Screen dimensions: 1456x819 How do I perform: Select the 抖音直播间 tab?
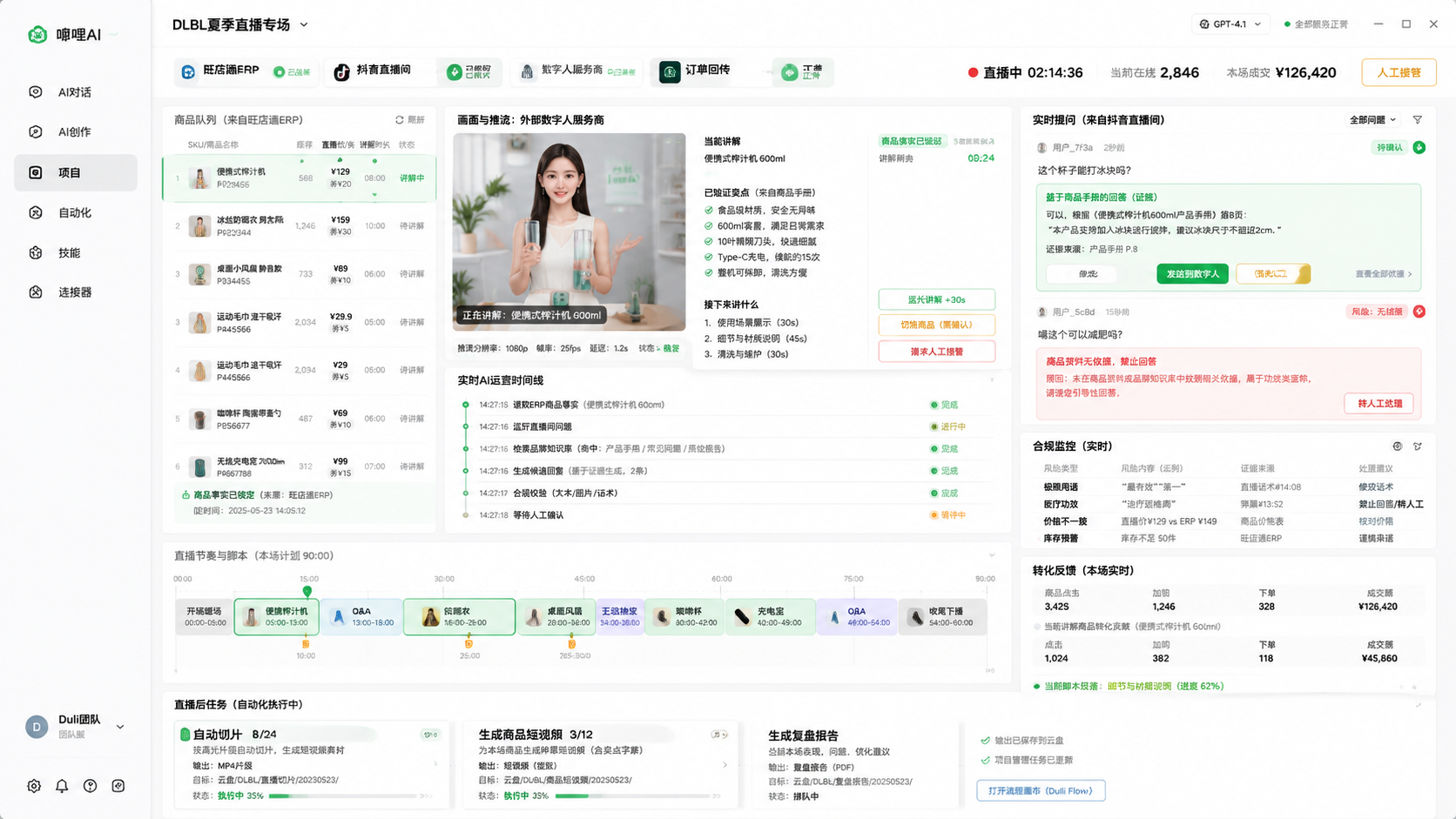pos(413,71)
